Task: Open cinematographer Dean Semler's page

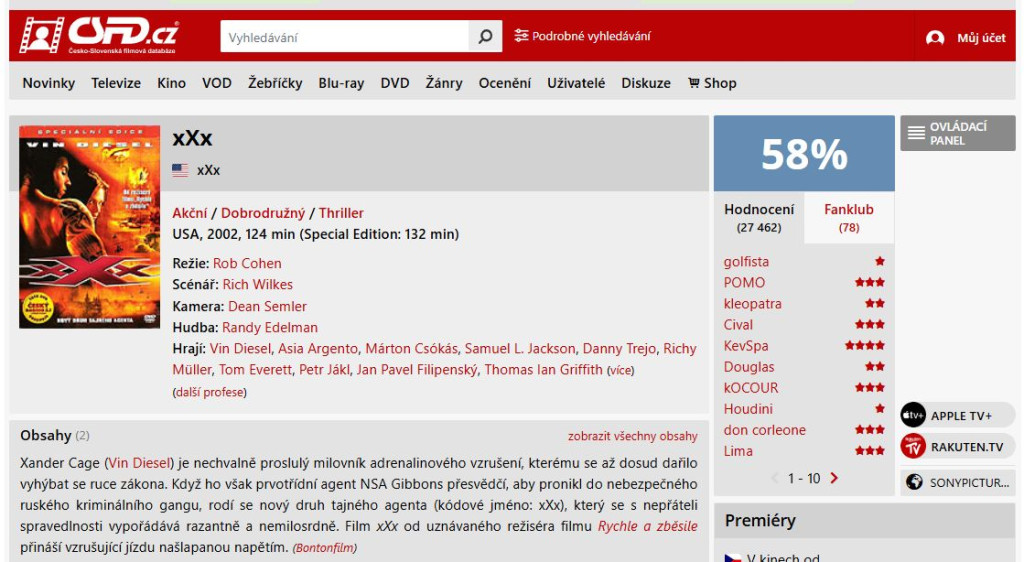Action: tap(267, 306)
